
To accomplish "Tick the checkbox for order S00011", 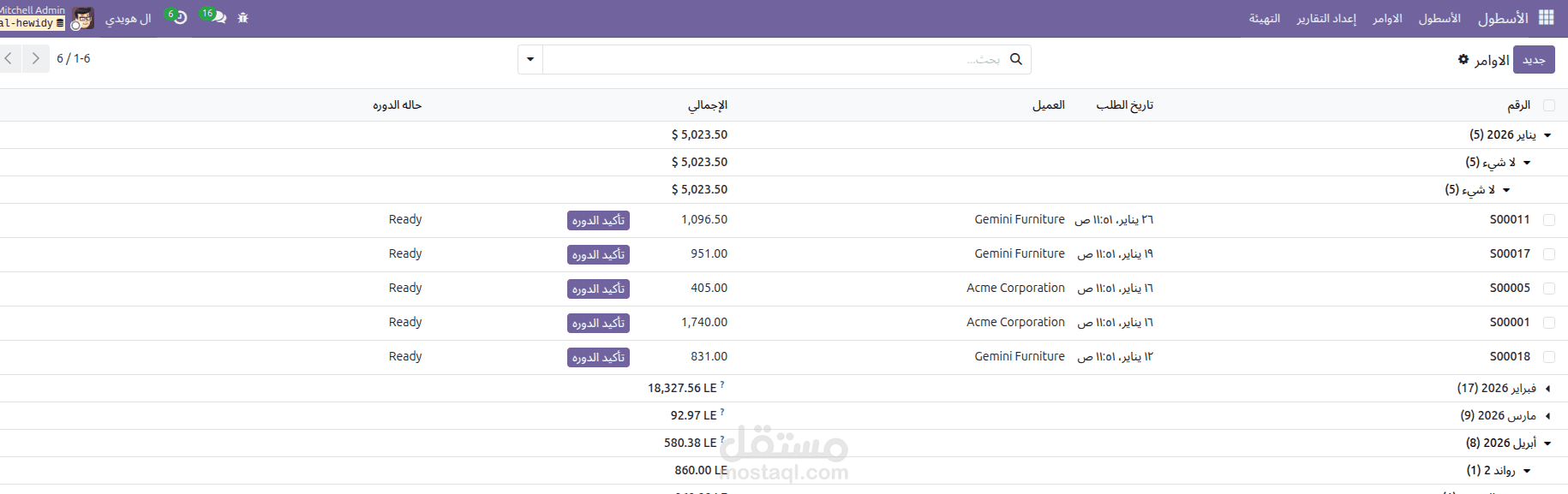I will [x=1548, y=220].
